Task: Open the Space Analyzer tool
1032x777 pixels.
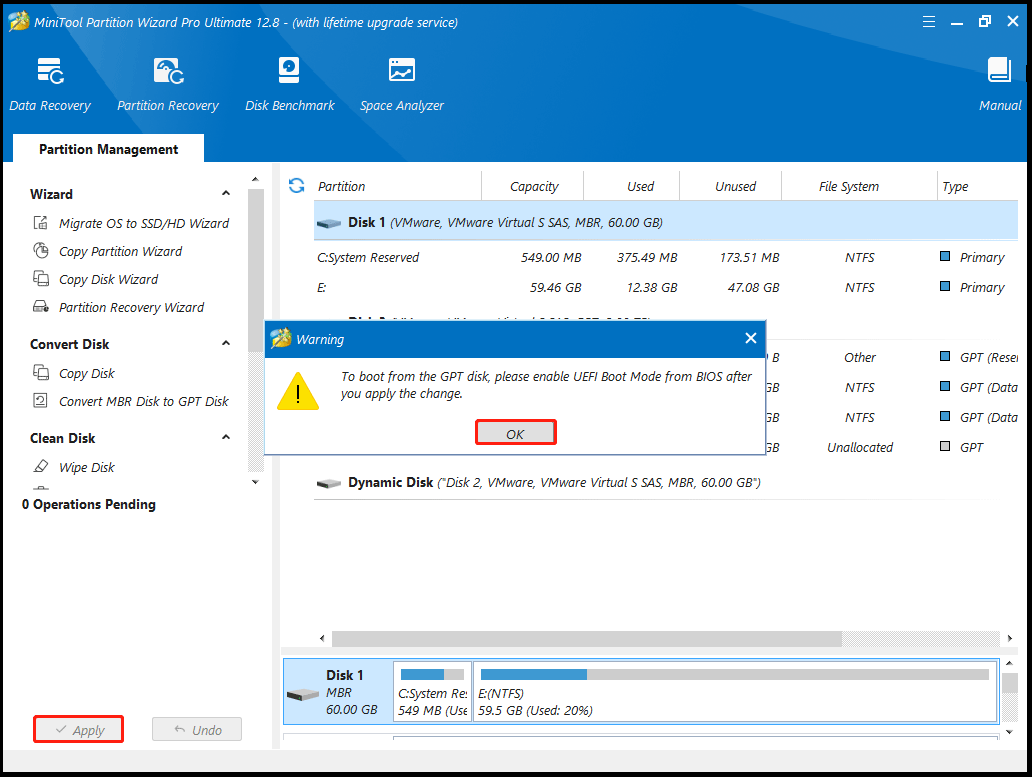Action: 401,84
